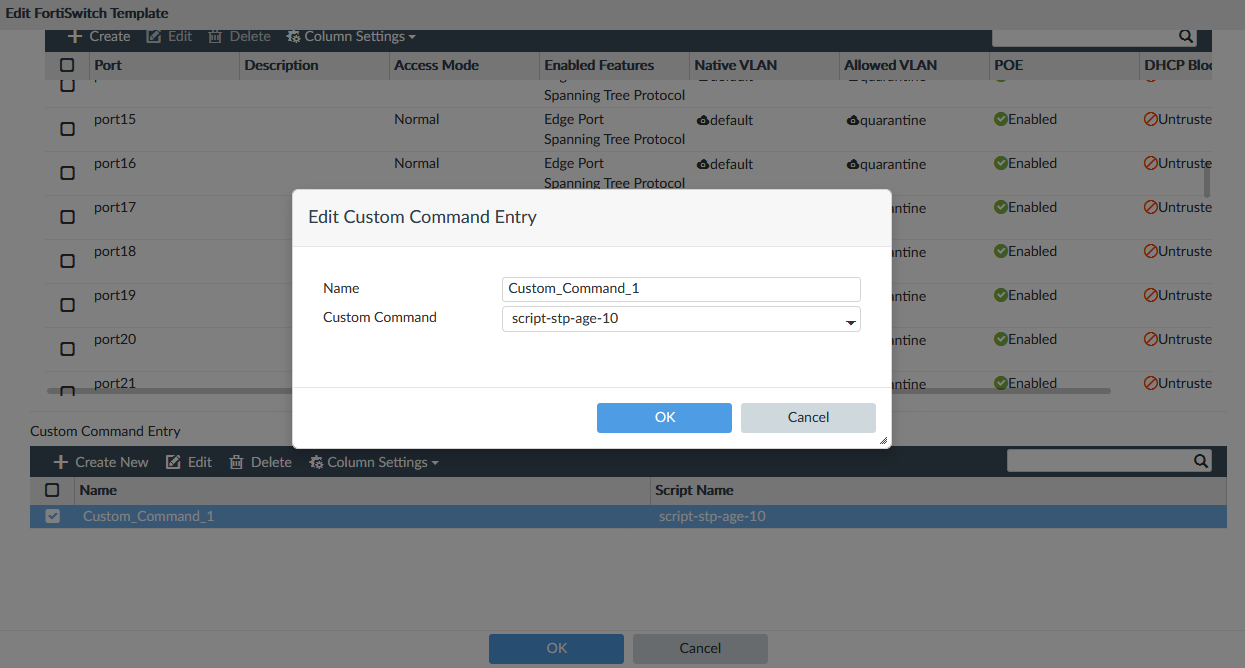The height and width of the screenshot is (668, 1245).
Task: Cancel the Edit Custom Command Entry dialog
Action: pyautogui.click(x=808, y=418)
